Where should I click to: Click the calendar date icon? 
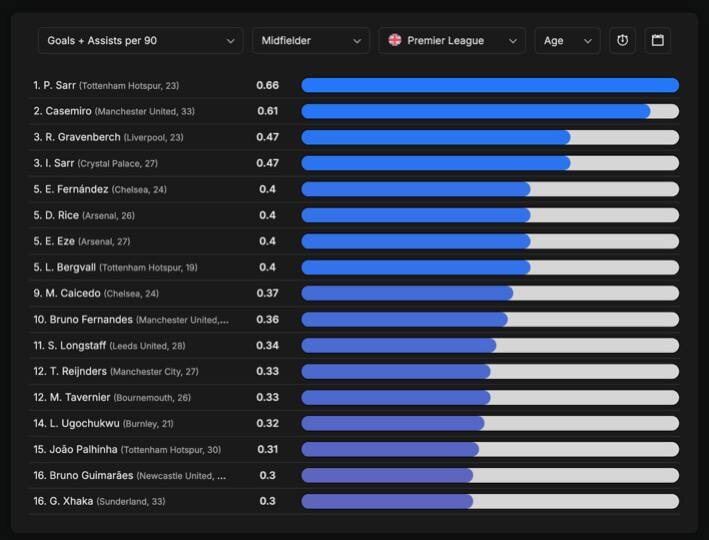click(x=657, y=41)
